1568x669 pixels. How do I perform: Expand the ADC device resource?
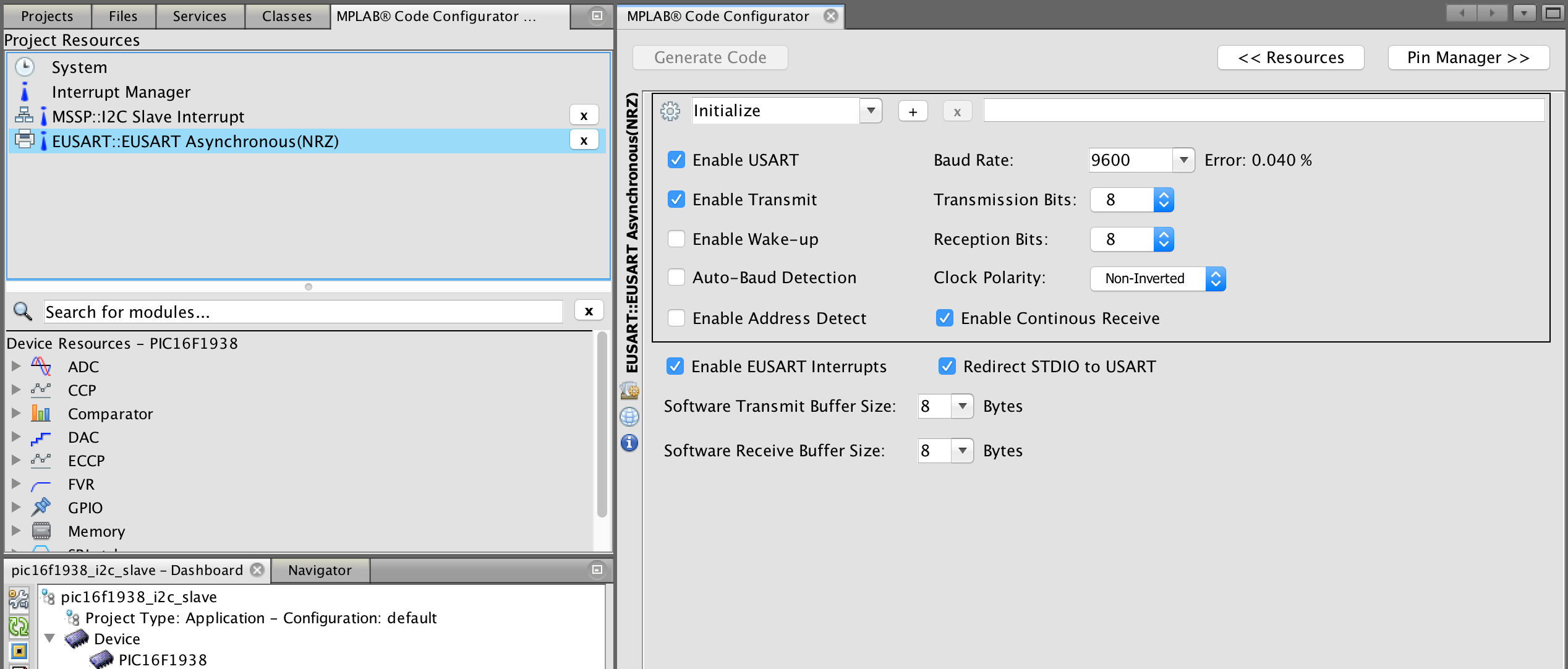(x=16, y=366)
